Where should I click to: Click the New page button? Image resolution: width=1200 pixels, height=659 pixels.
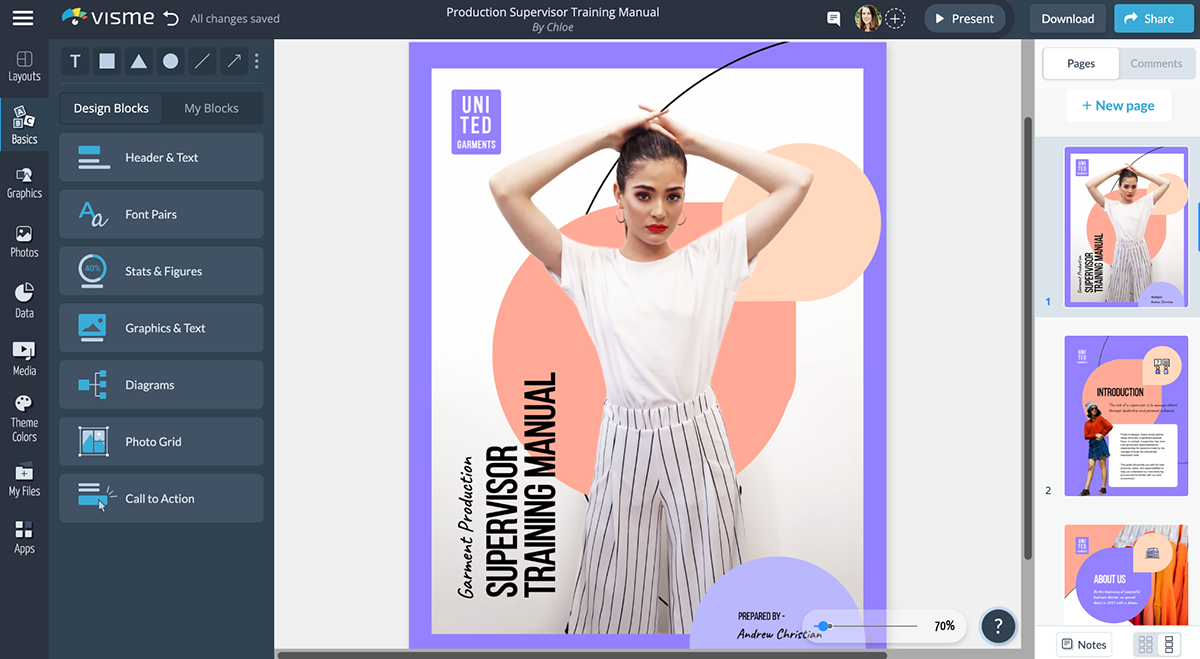pos(1118,105)
